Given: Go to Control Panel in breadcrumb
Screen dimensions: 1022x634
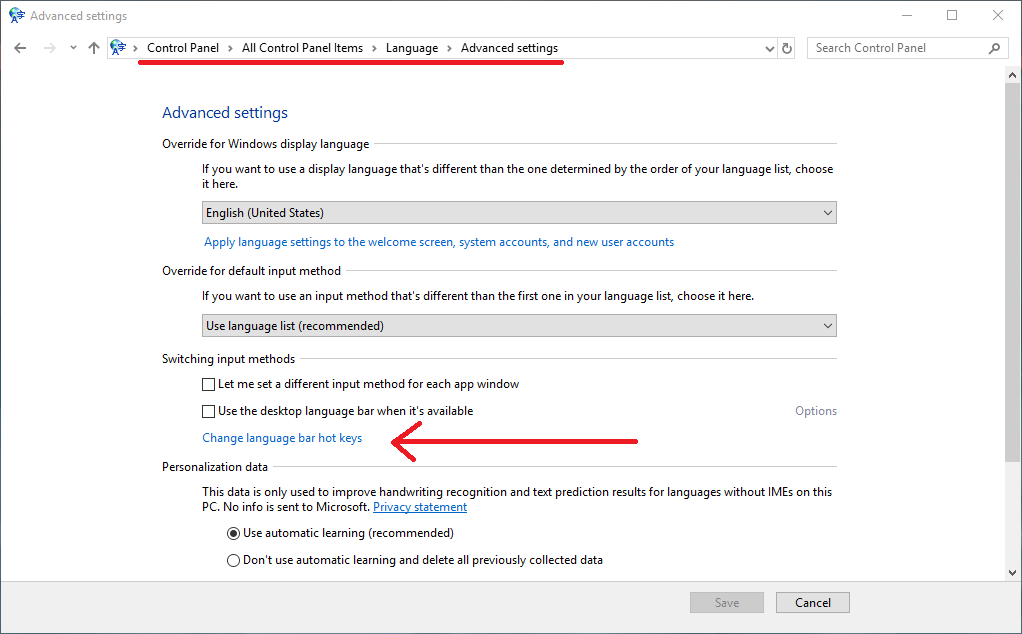Looking at the screenshot, I should coord(182,48).
